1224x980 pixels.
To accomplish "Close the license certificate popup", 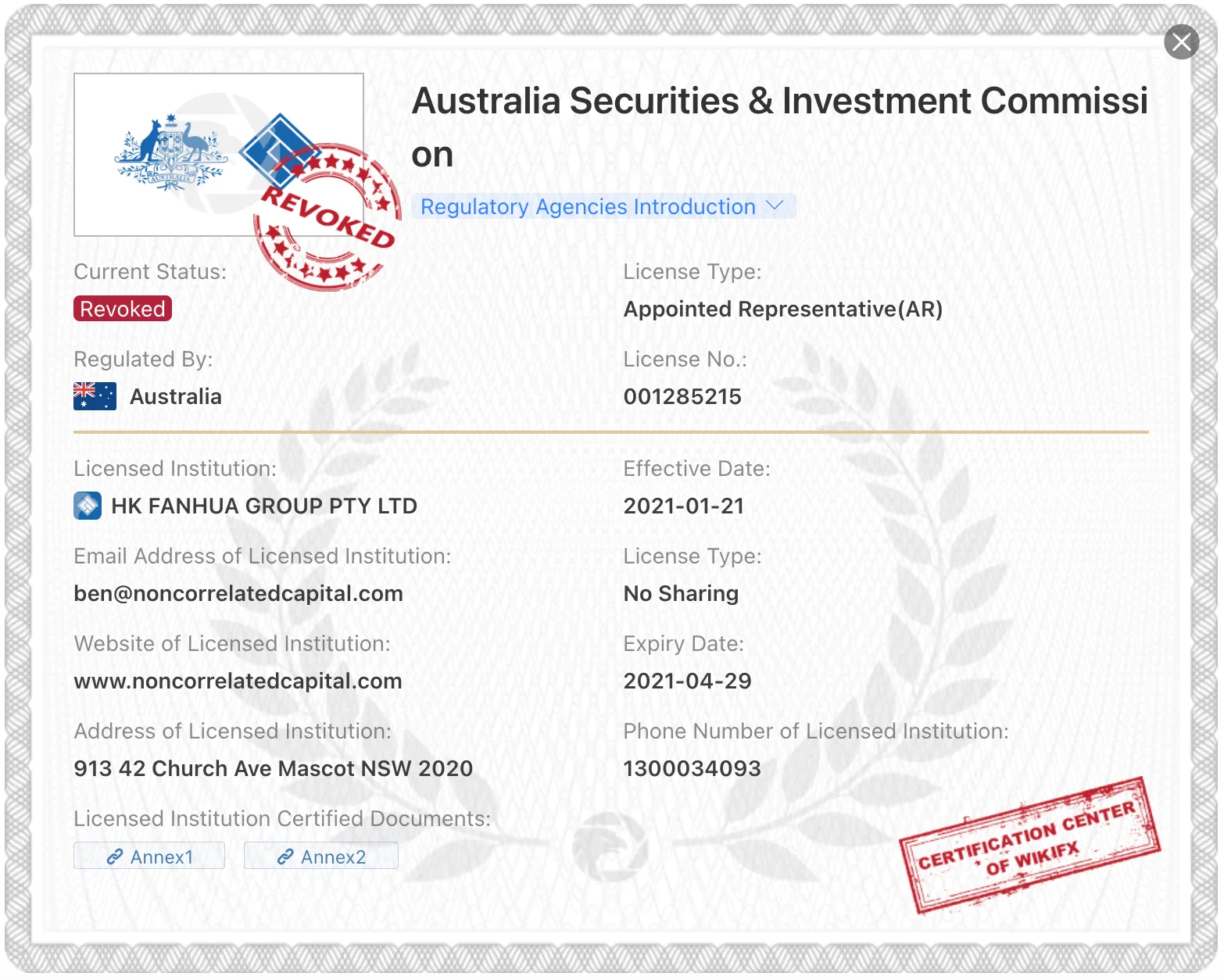I will pos(1181,42).
